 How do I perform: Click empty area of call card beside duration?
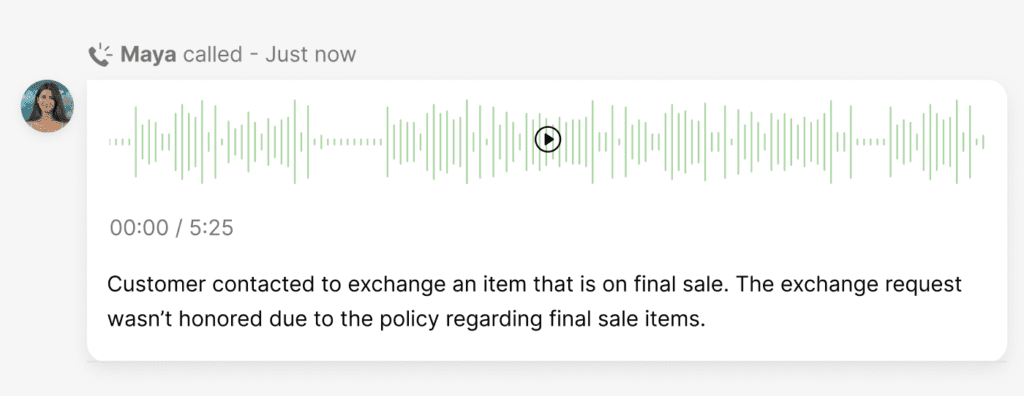click(588, 228)
